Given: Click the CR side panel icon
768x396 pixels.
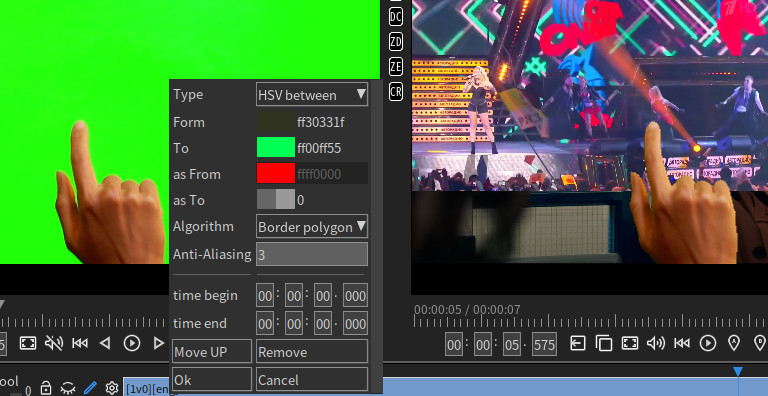Looking at the screenshot, I should click(x=396, y=92).
